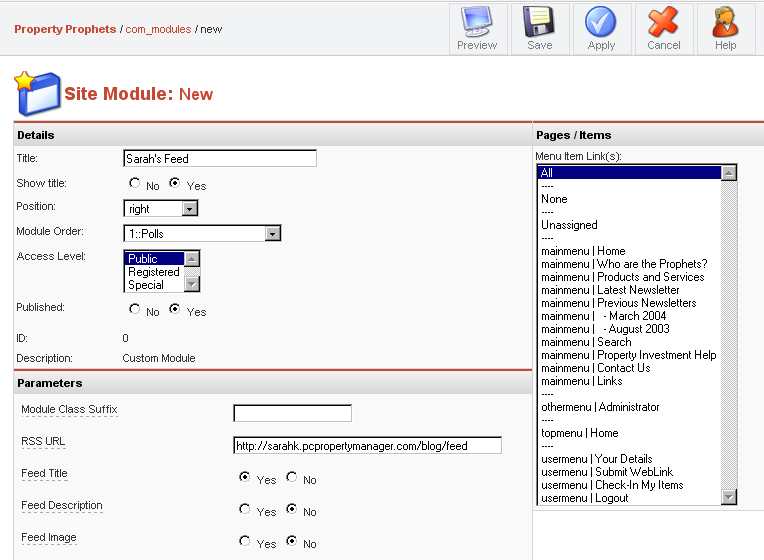This screenshot has height=560, width=764.
Task: Select usermenu | Check-In My Items
Action: click(630, 485)
